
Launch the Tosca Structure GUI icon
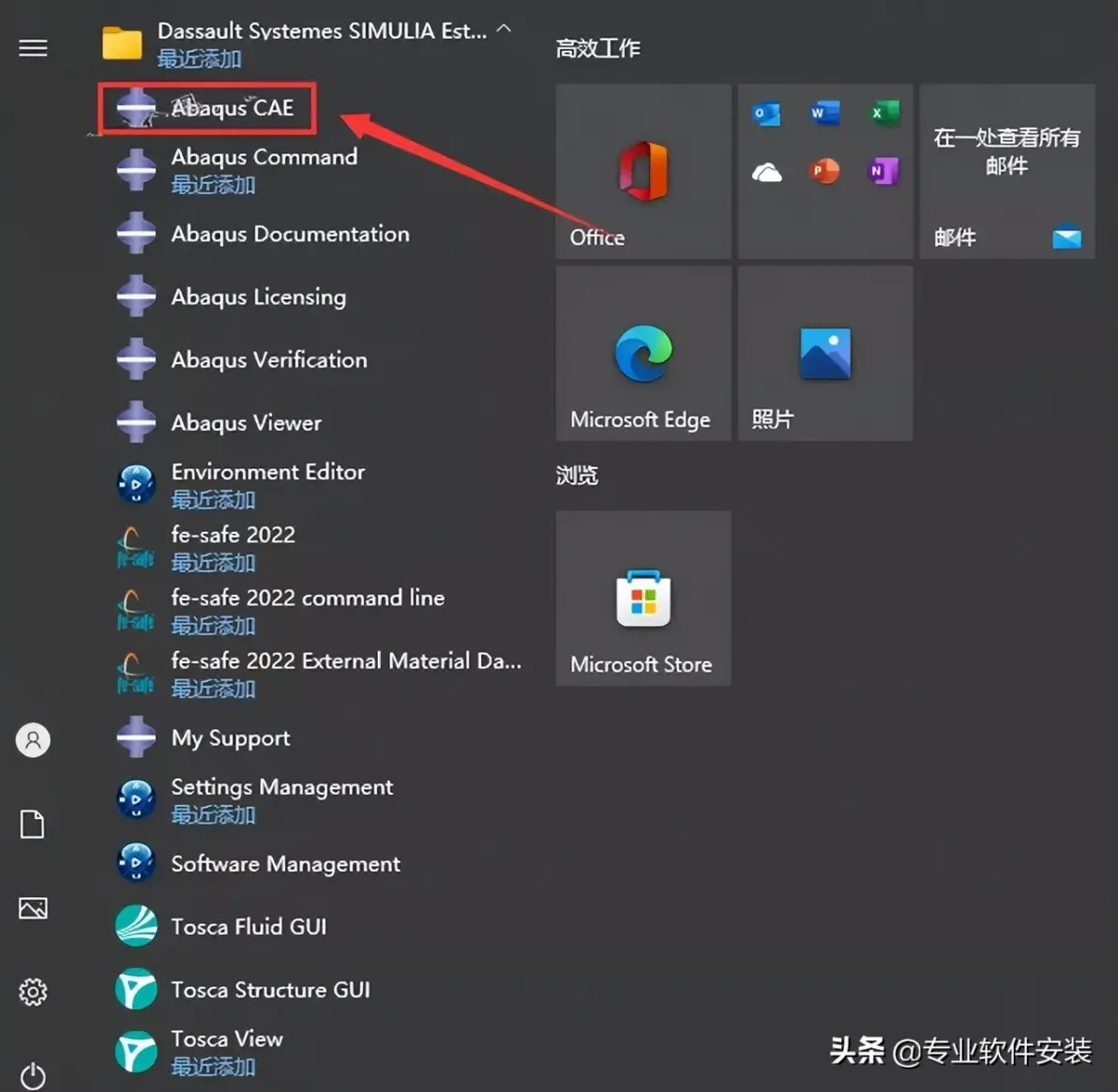(x=136, y=989)
